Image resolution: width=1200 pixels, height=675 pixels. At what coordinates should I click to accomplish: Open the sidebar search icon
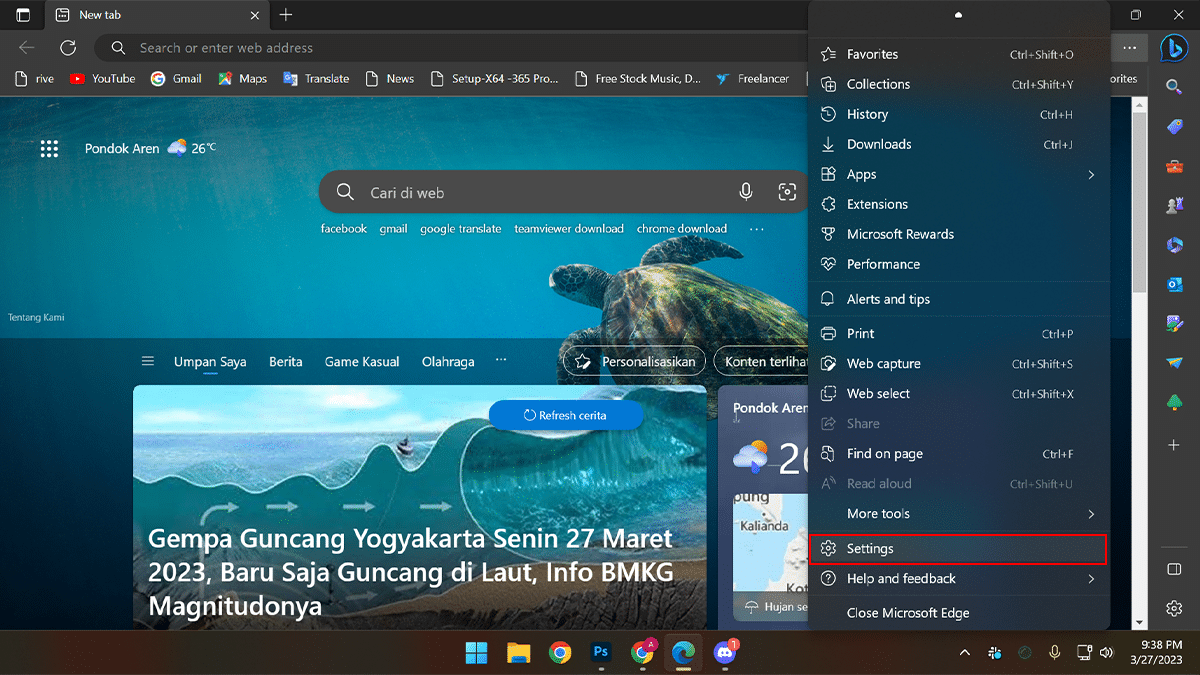pyautogui.click(x=1175, y=87)
